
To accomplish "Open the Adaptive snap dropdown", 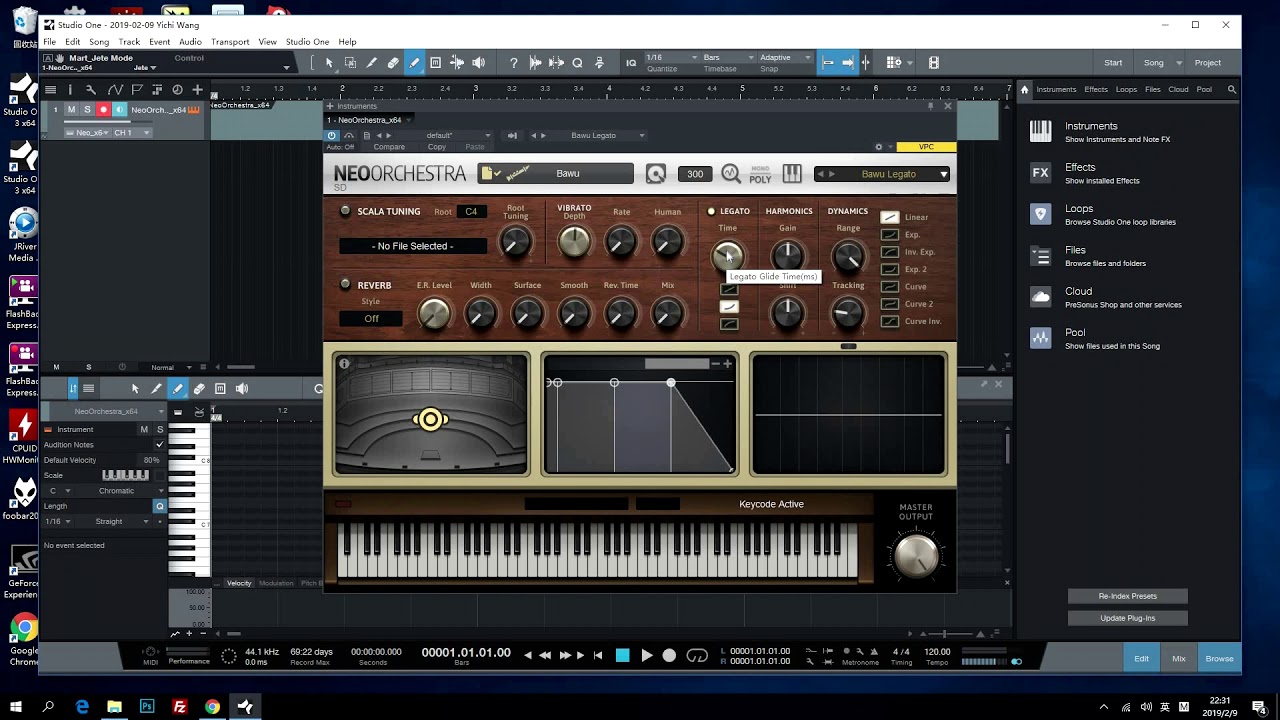I will point(784,57).
